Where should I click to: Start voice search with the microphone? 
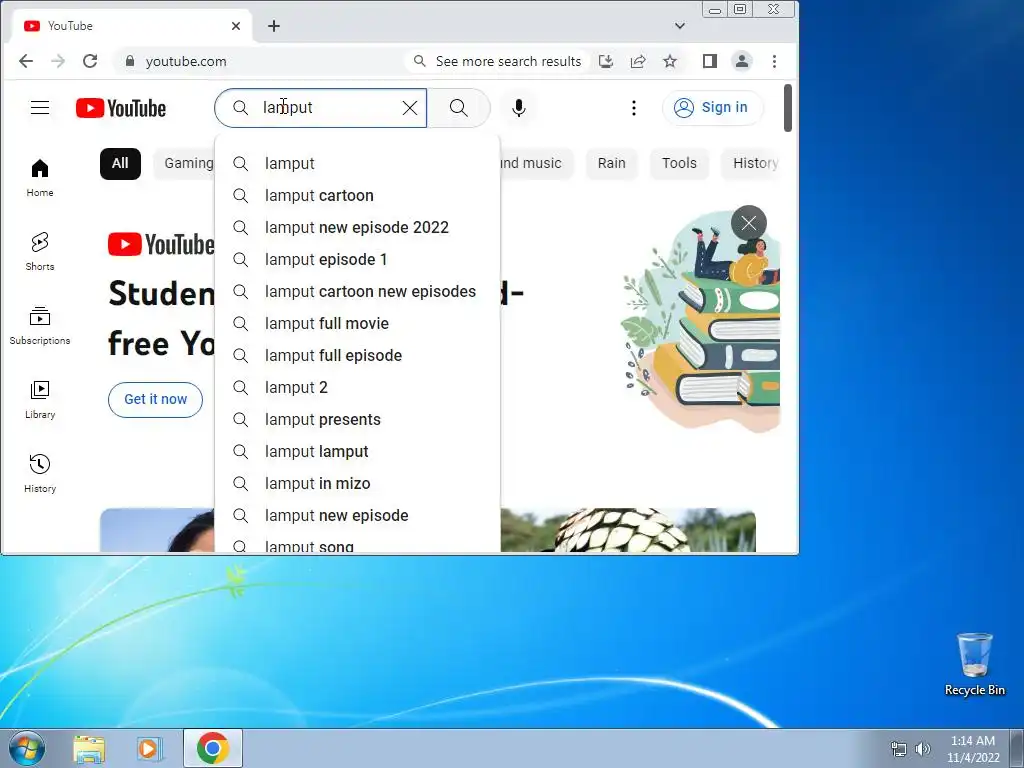click(x=519, y=108)
